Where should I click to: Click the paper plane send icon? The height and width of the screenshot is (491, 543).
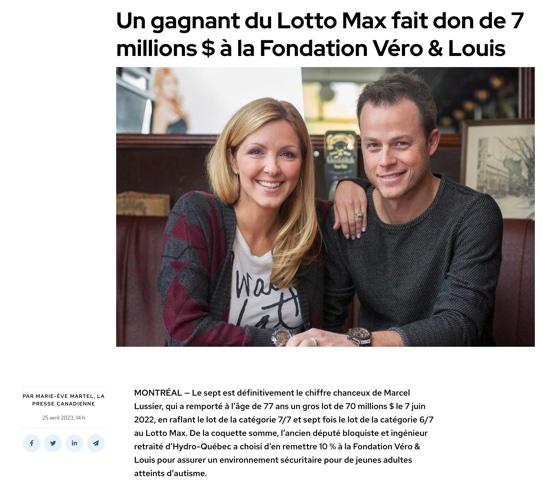96,443
